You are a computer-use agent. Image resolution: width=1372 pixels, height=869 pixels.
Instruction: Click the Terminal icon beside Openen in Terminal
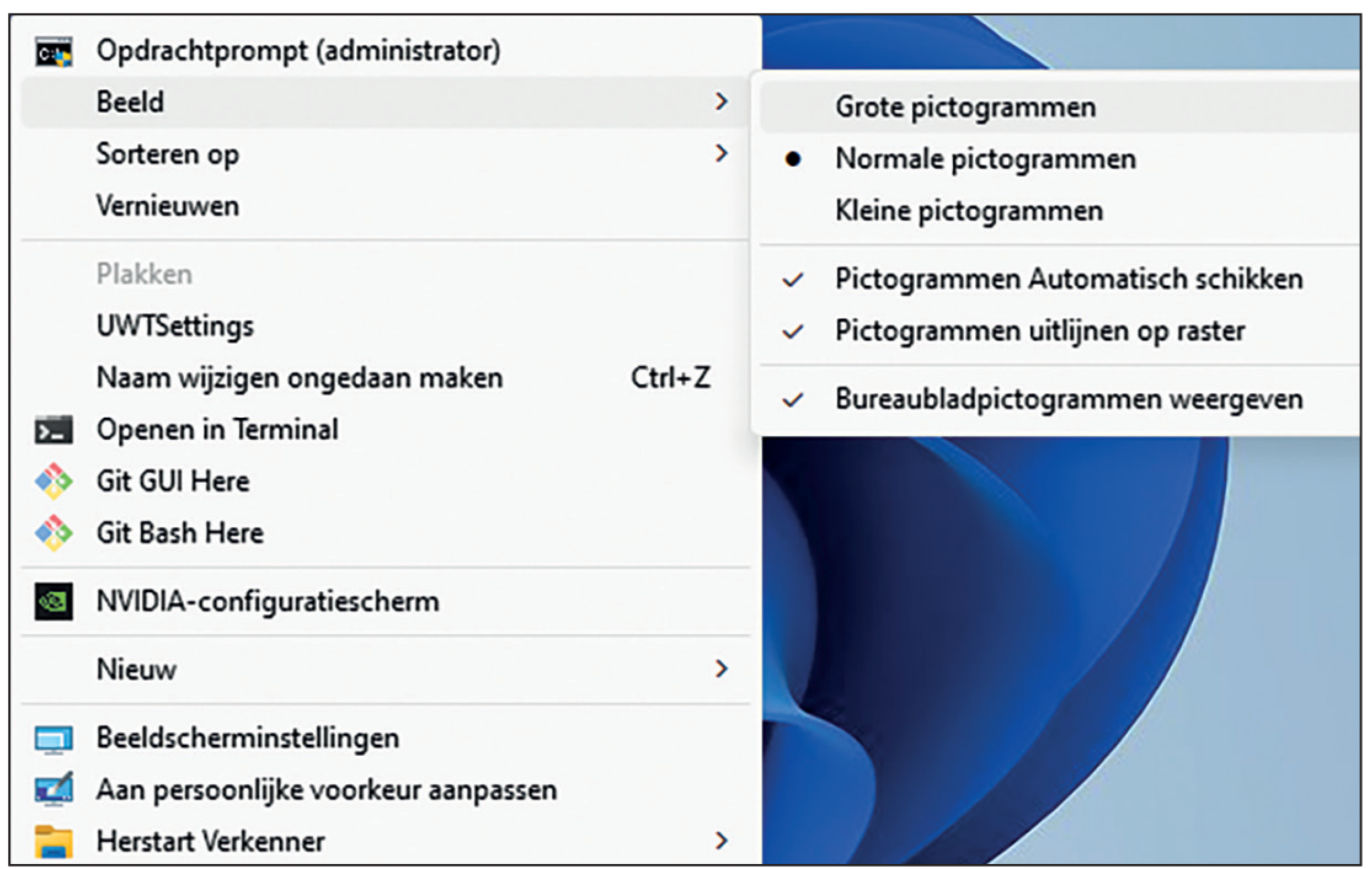[x=54, y=429]
